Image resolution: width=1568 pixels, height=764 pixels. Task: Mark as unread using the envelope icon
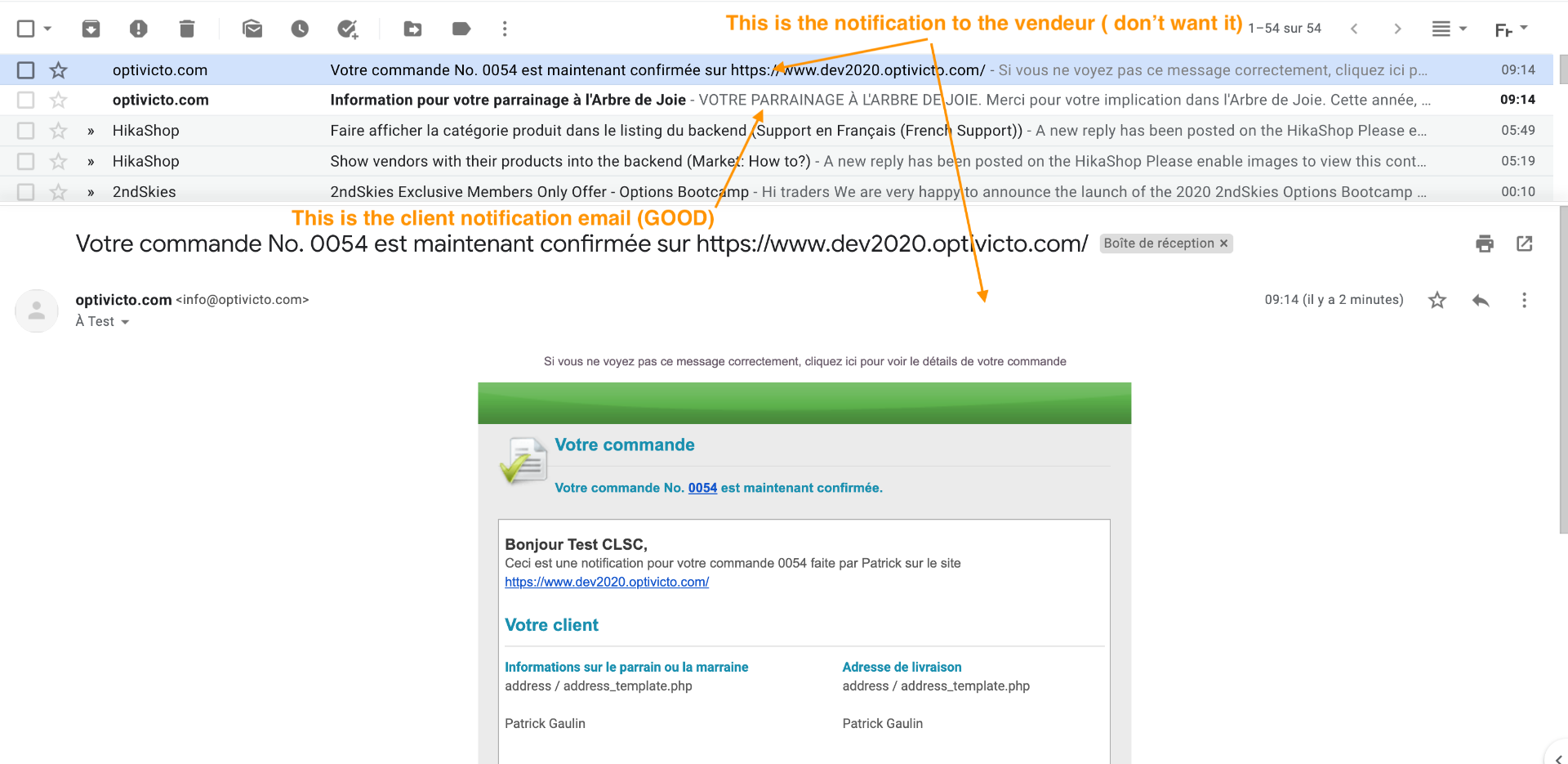(252, 29)
